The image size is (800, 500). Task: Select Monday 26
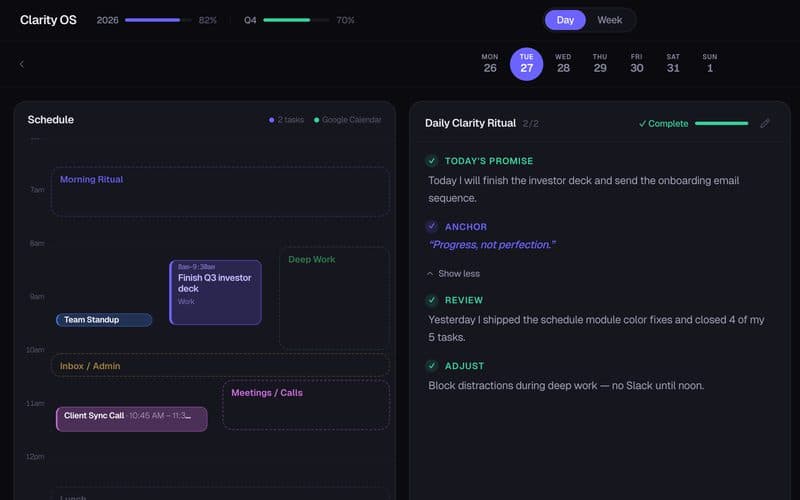[x=490, y=63]
